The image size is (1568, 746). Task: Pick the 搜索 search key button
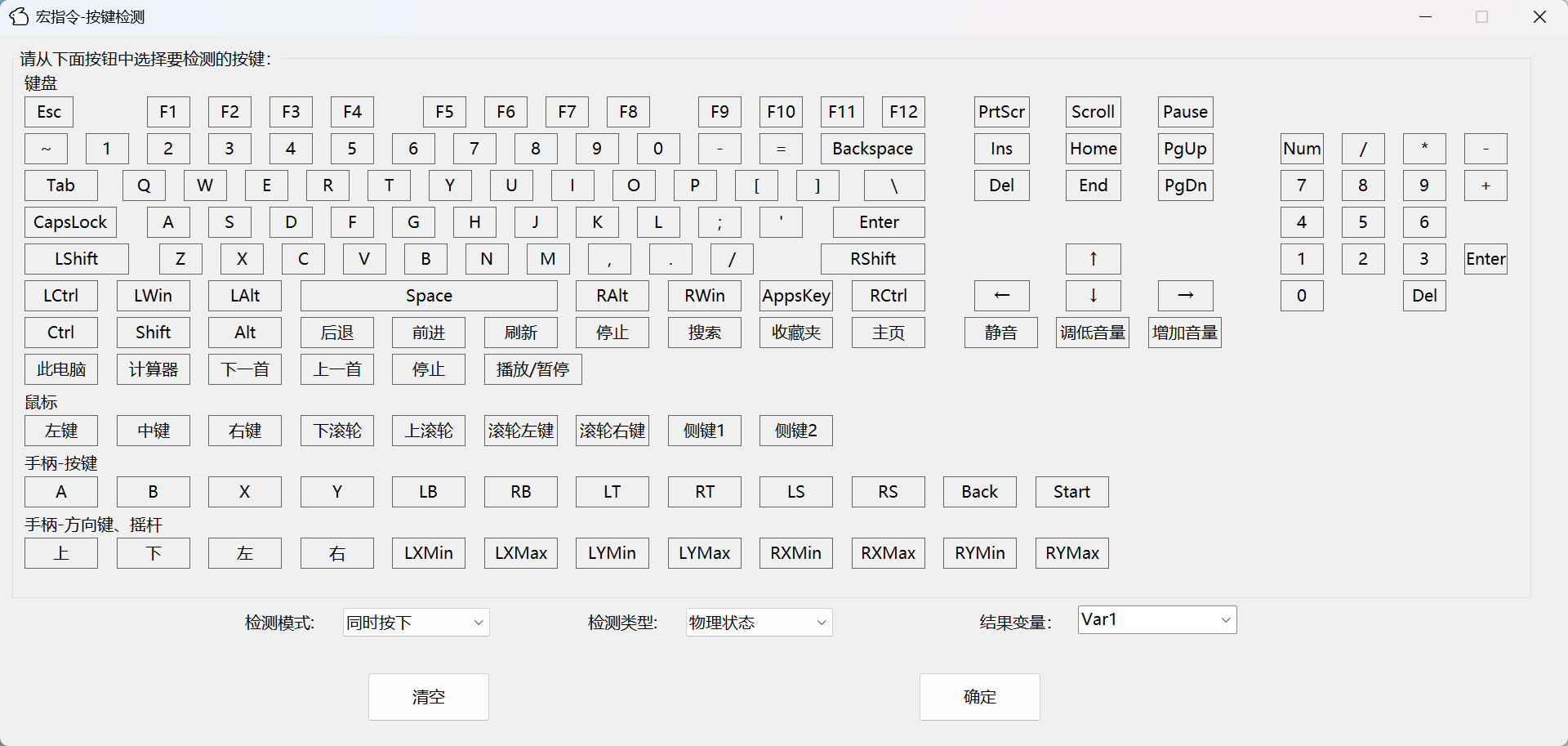tap(705, 333)
